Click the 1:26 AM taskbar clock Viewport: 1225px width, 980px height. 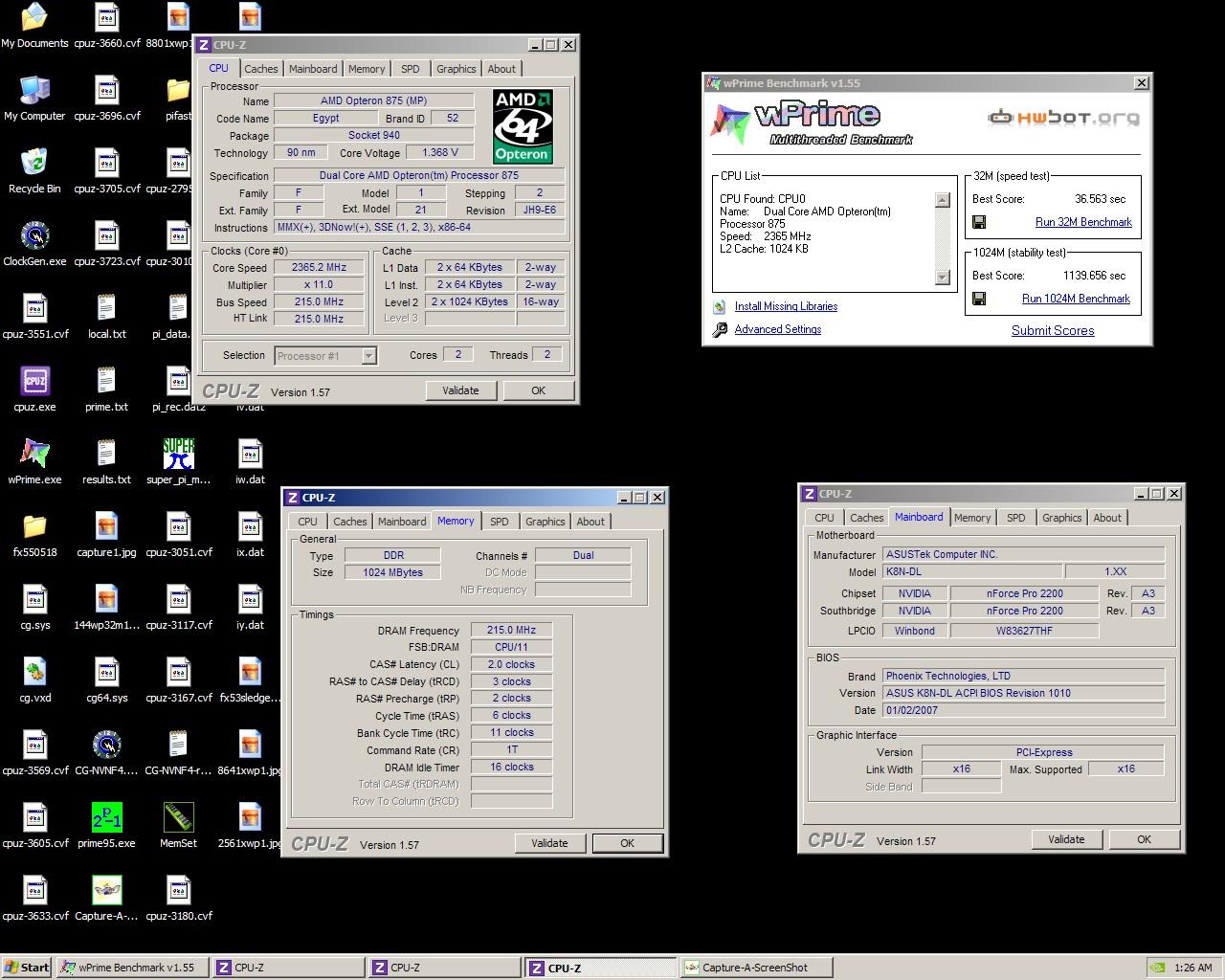pyautogui.click(x=1192, y=968)
